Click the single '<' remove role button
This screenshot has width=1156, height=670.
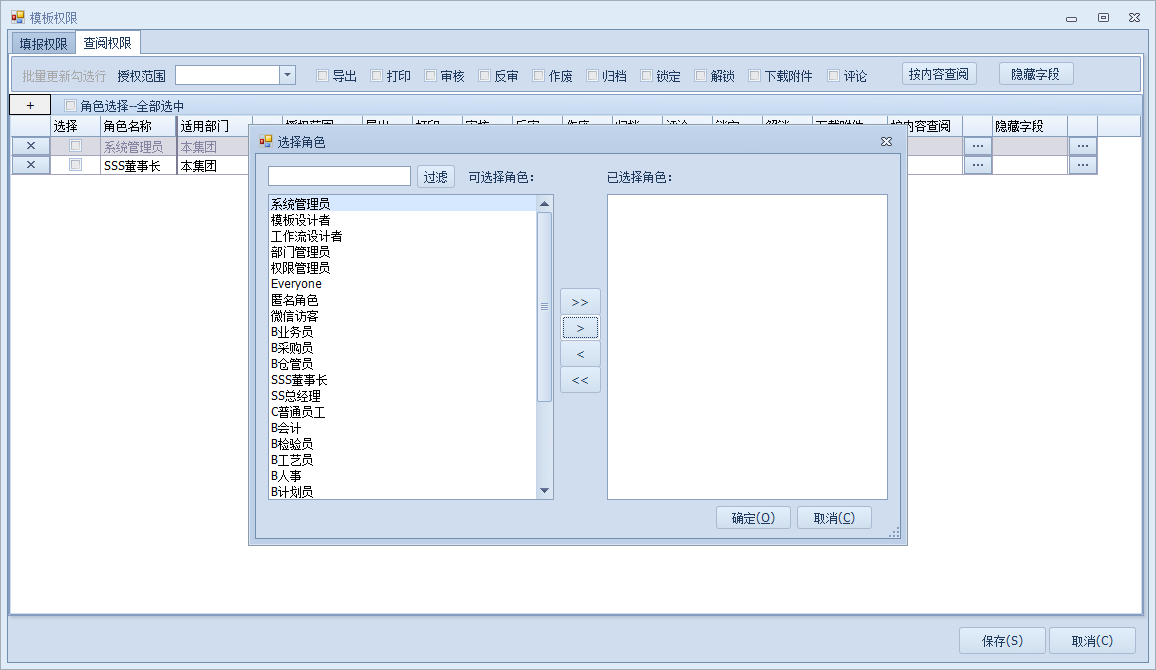click(x=580, y=354)
